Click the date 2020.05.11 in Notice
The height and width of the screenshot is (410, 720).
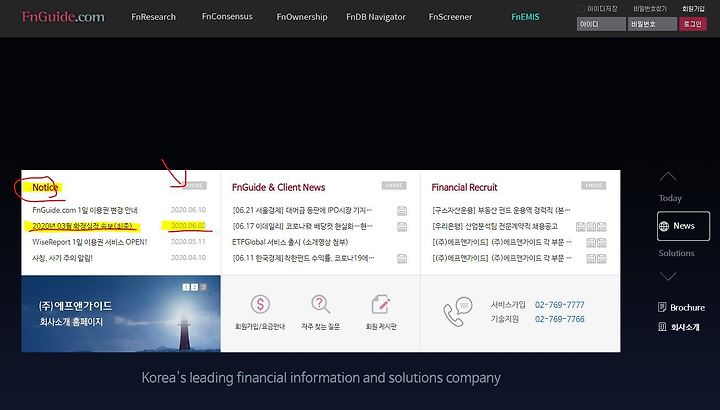point(188,242)
